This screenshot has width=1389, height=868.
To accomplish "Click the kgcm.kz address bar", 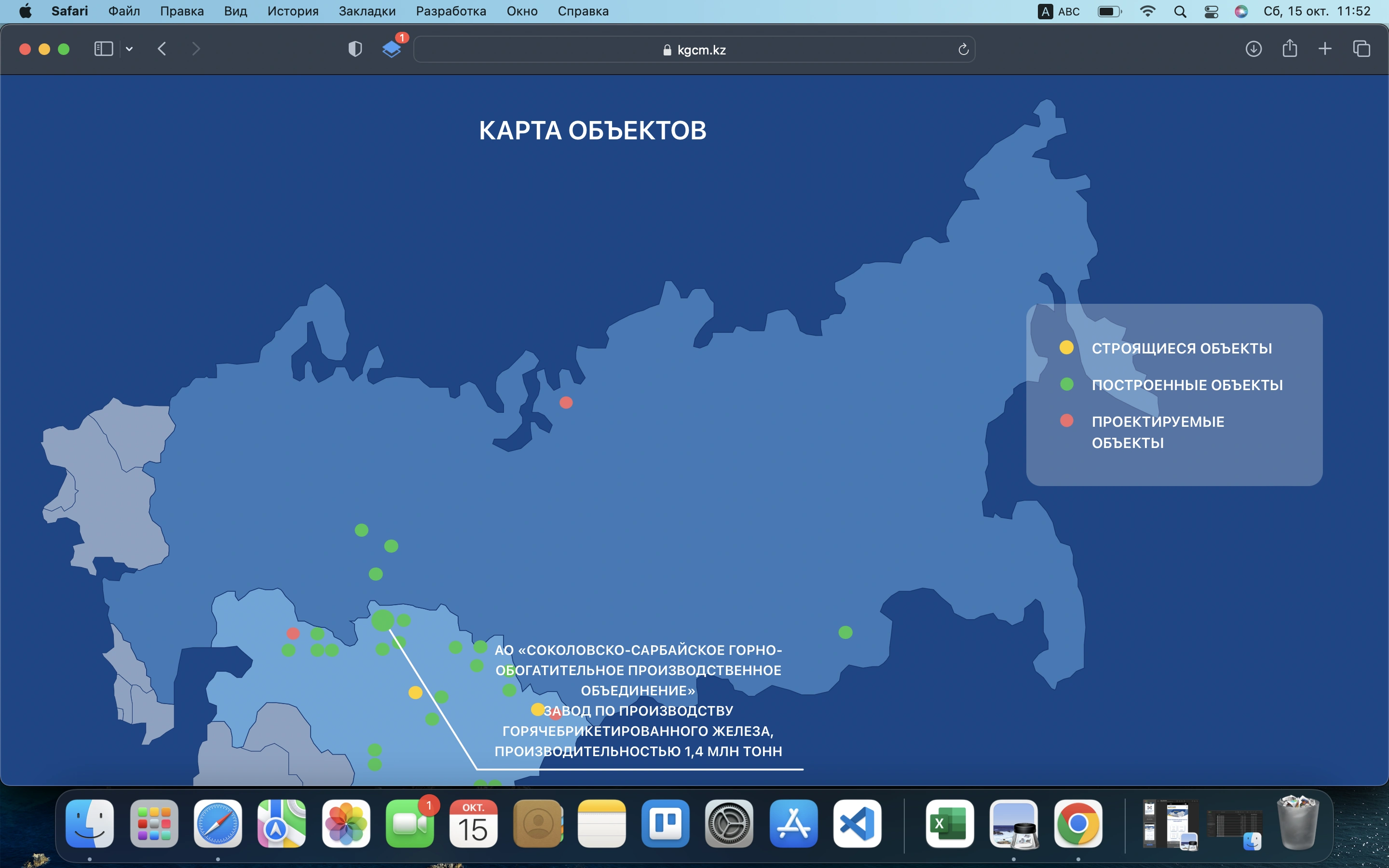I will point(694,49).
